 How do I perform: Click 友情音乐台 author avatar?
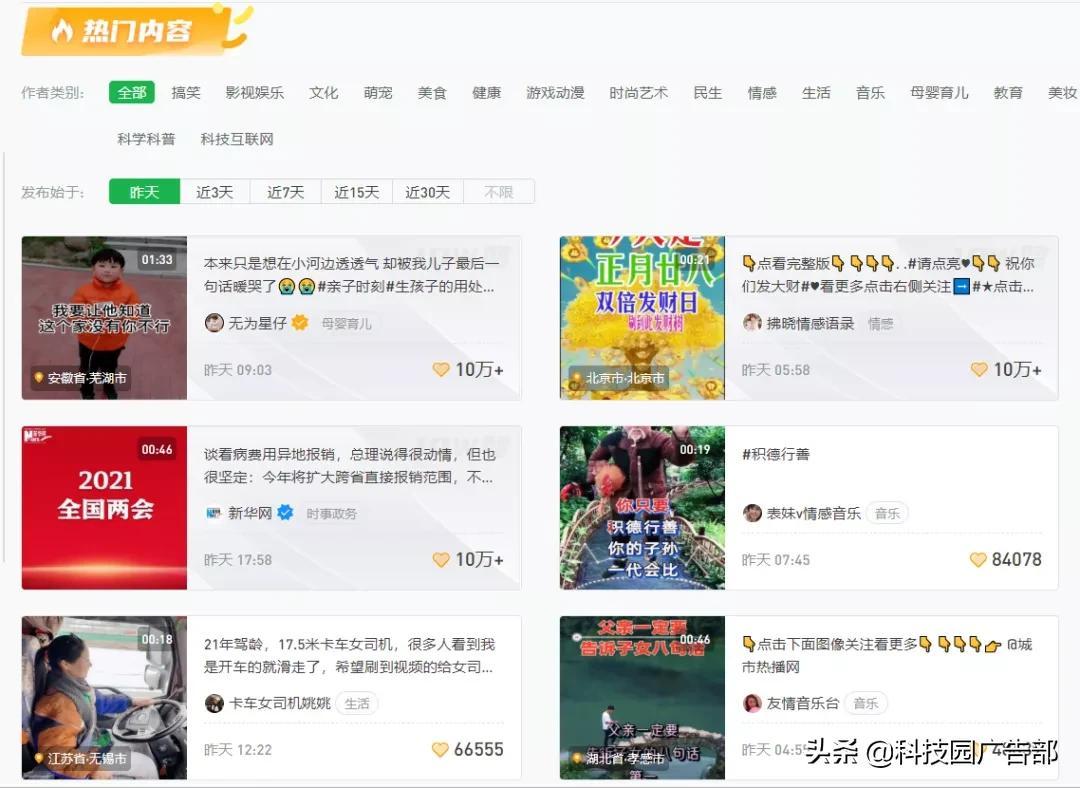752,703
